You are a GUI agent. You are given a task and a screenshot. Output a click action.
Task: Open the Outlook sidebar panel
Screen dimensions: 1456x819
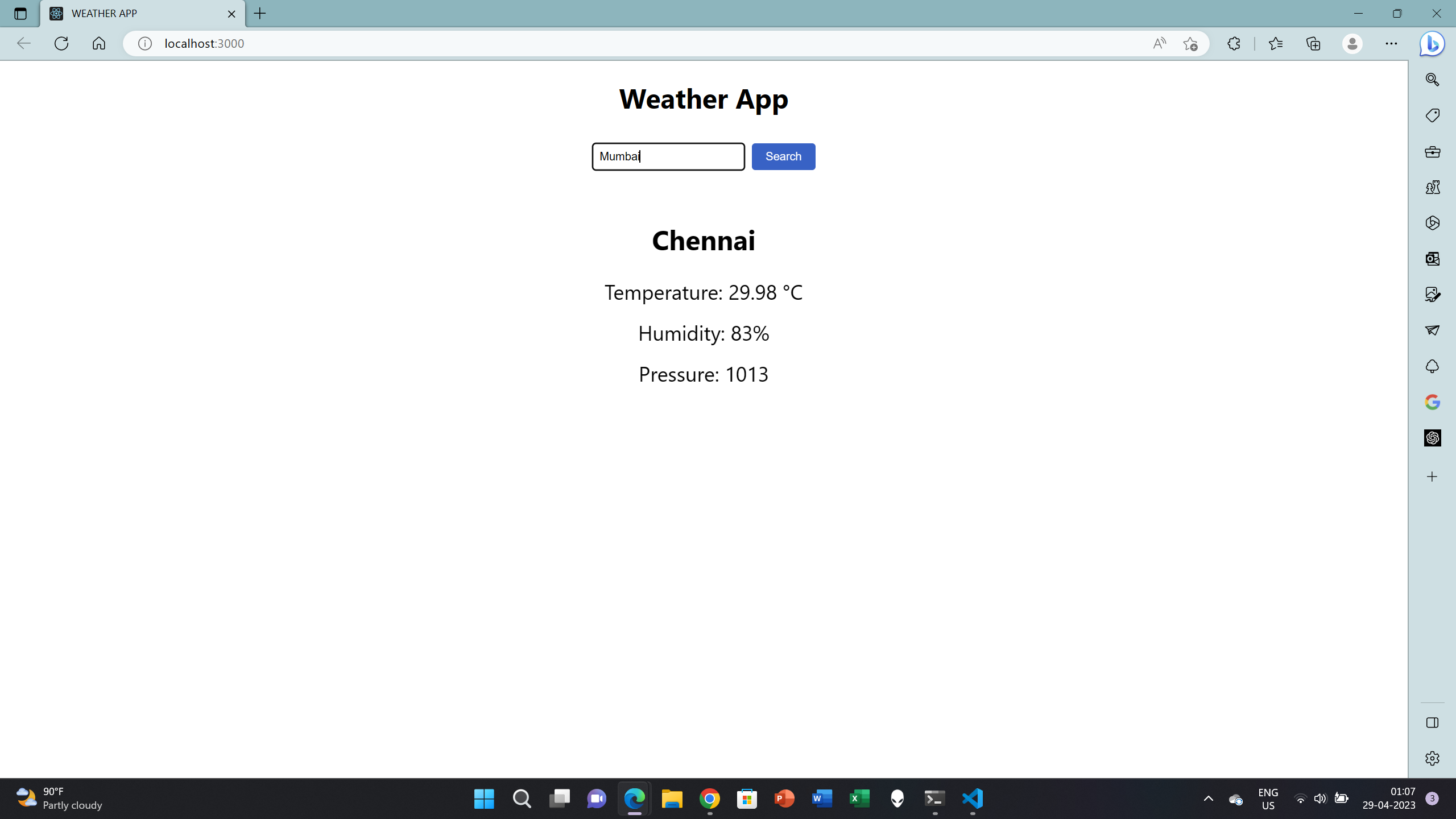[1432, 259]
